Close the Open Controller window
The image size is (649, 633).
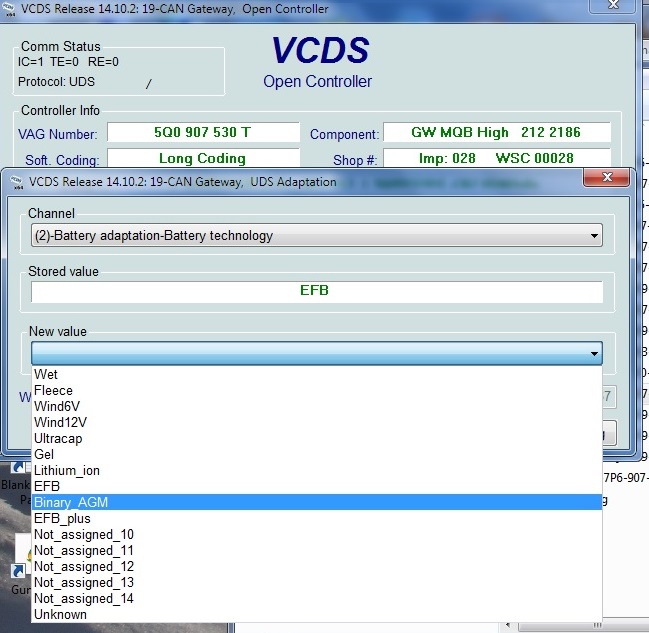[613, 5]
